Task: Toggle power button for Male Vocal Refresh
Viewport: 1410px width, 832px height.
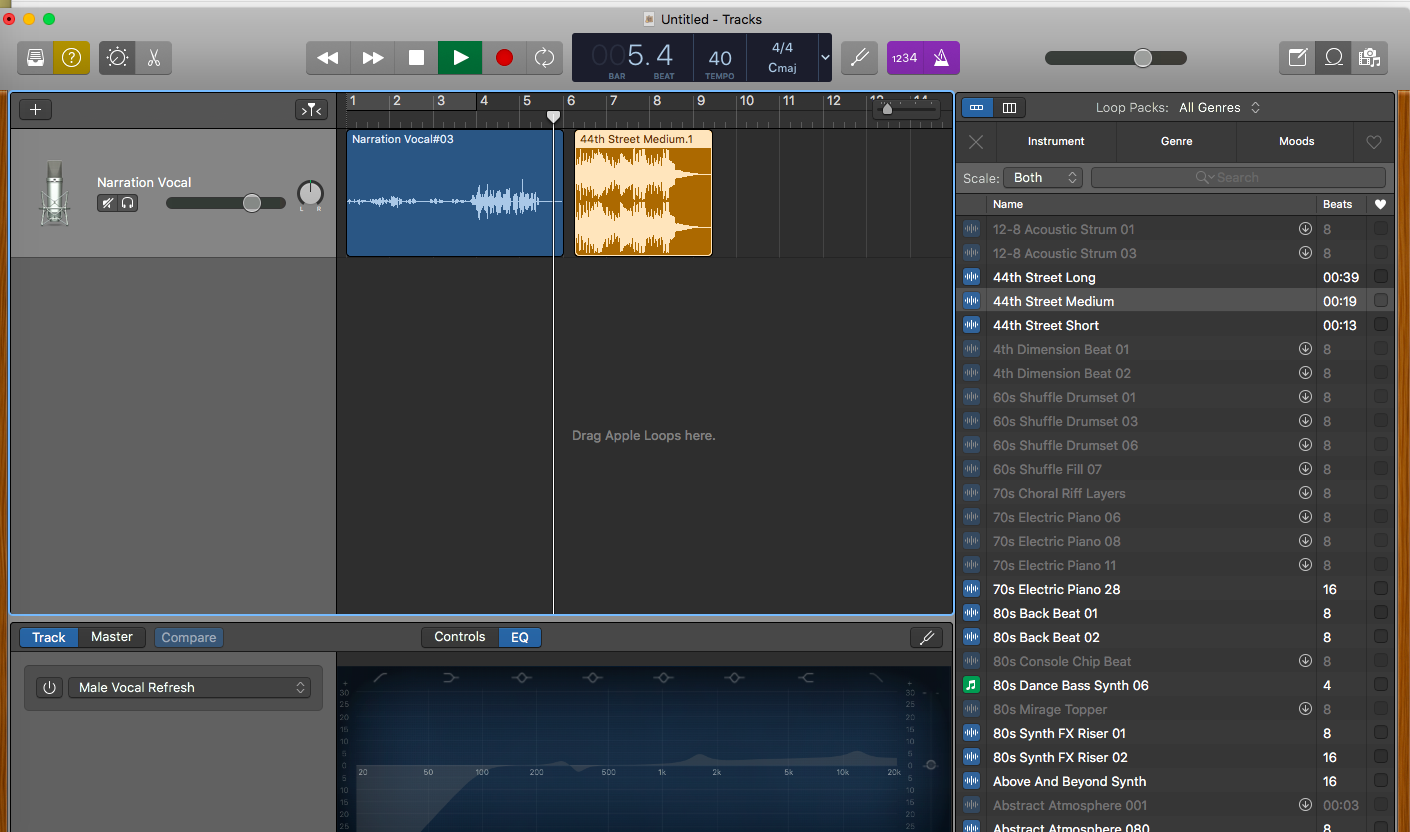Action: pyautogui.click(x=48, y=688)
